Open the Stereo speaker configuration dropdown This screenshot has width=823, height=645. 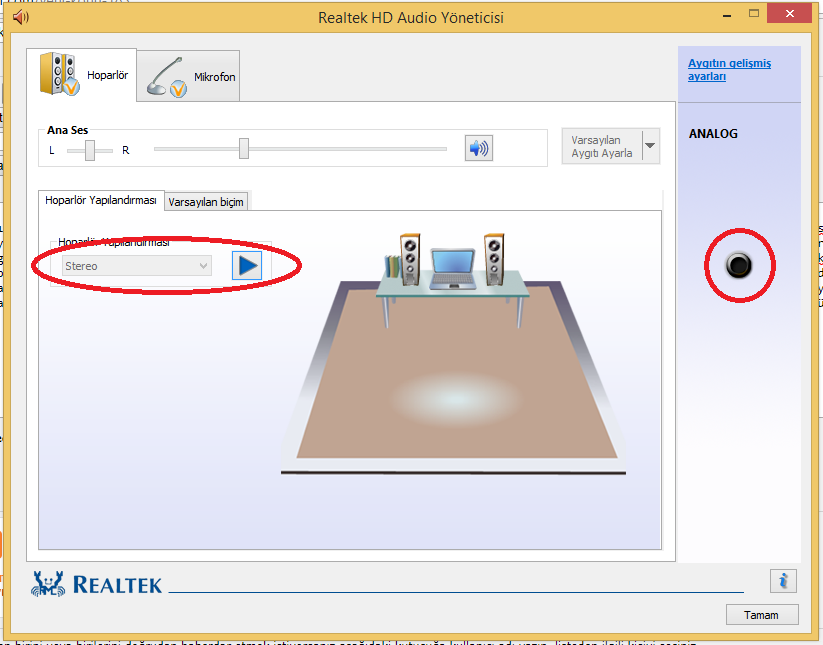[136, 266]
